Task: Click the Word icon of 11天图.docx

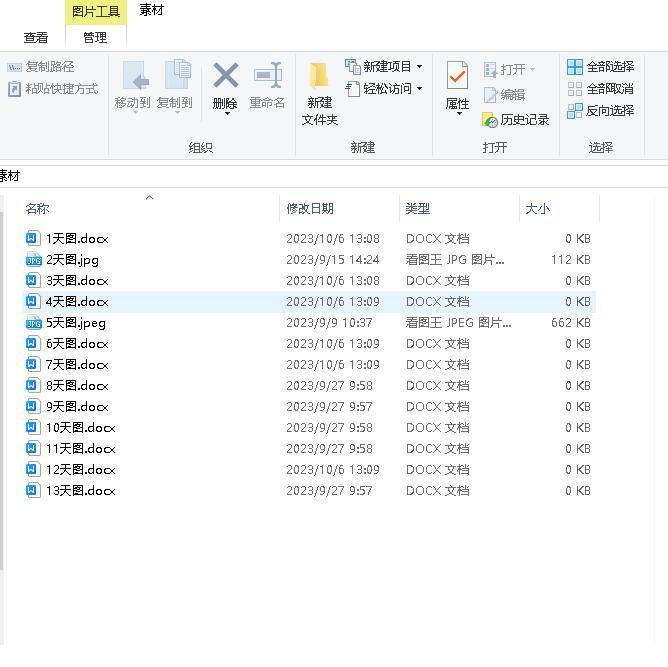Action: click(x=33, y=448)
